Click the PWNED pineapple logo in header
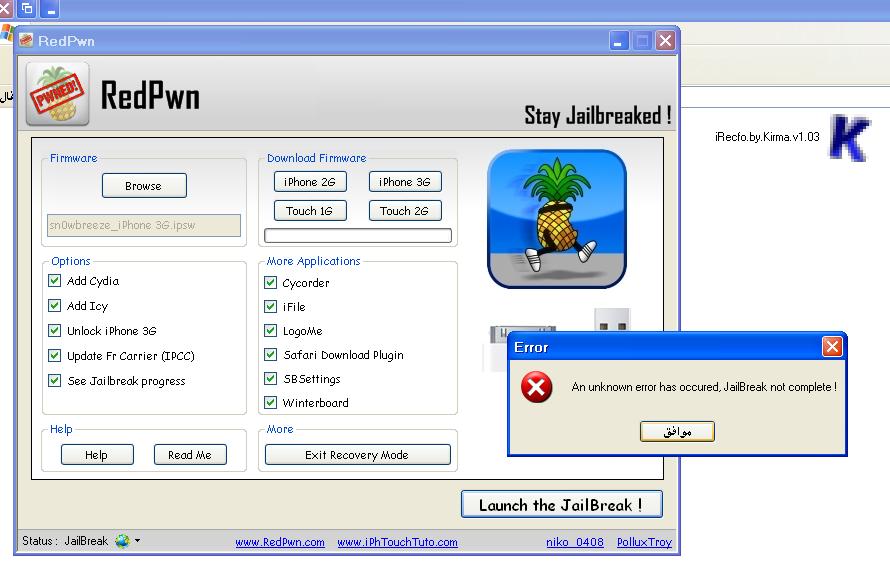Image resolution: width=890 pixels, height=577 pixels. (x=57, y=94)
